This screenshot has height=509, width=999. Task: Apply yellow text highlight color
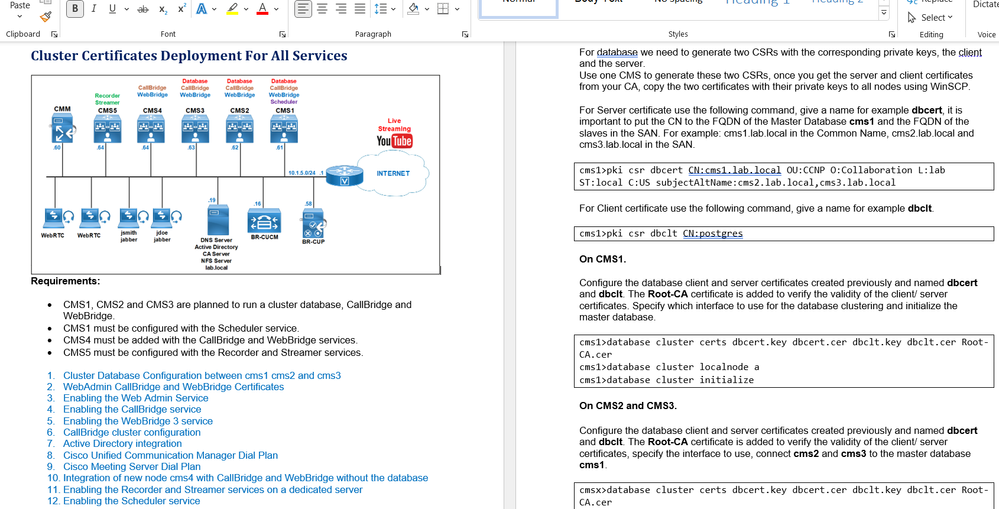pos(233,9)
